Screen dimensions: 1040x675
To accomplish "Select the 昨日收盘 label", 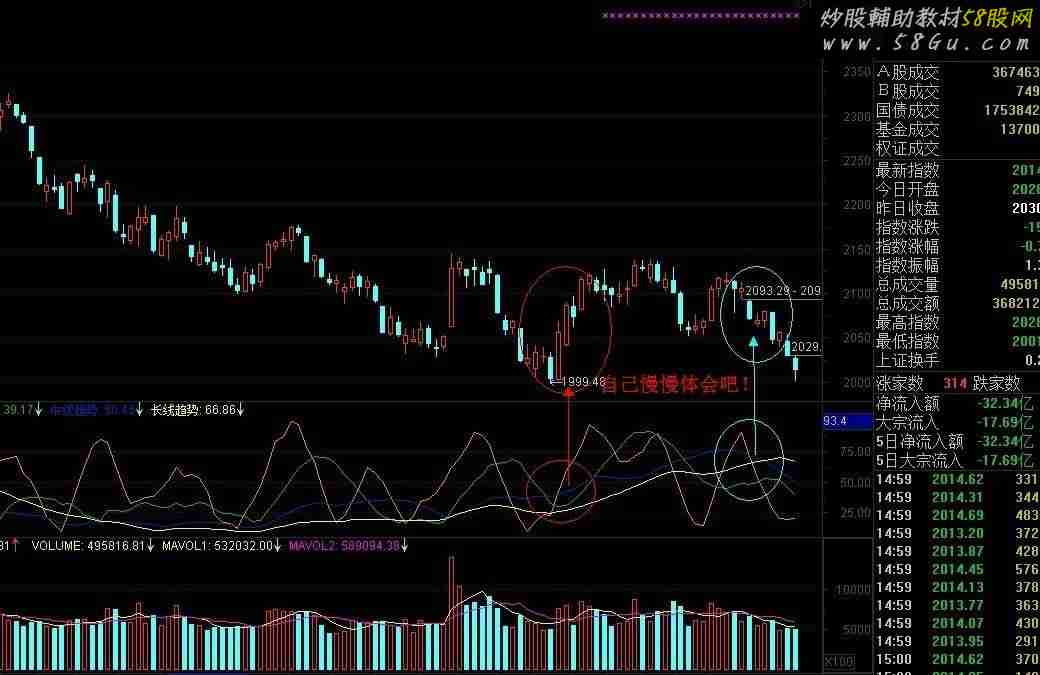I will tap(908, 208).
